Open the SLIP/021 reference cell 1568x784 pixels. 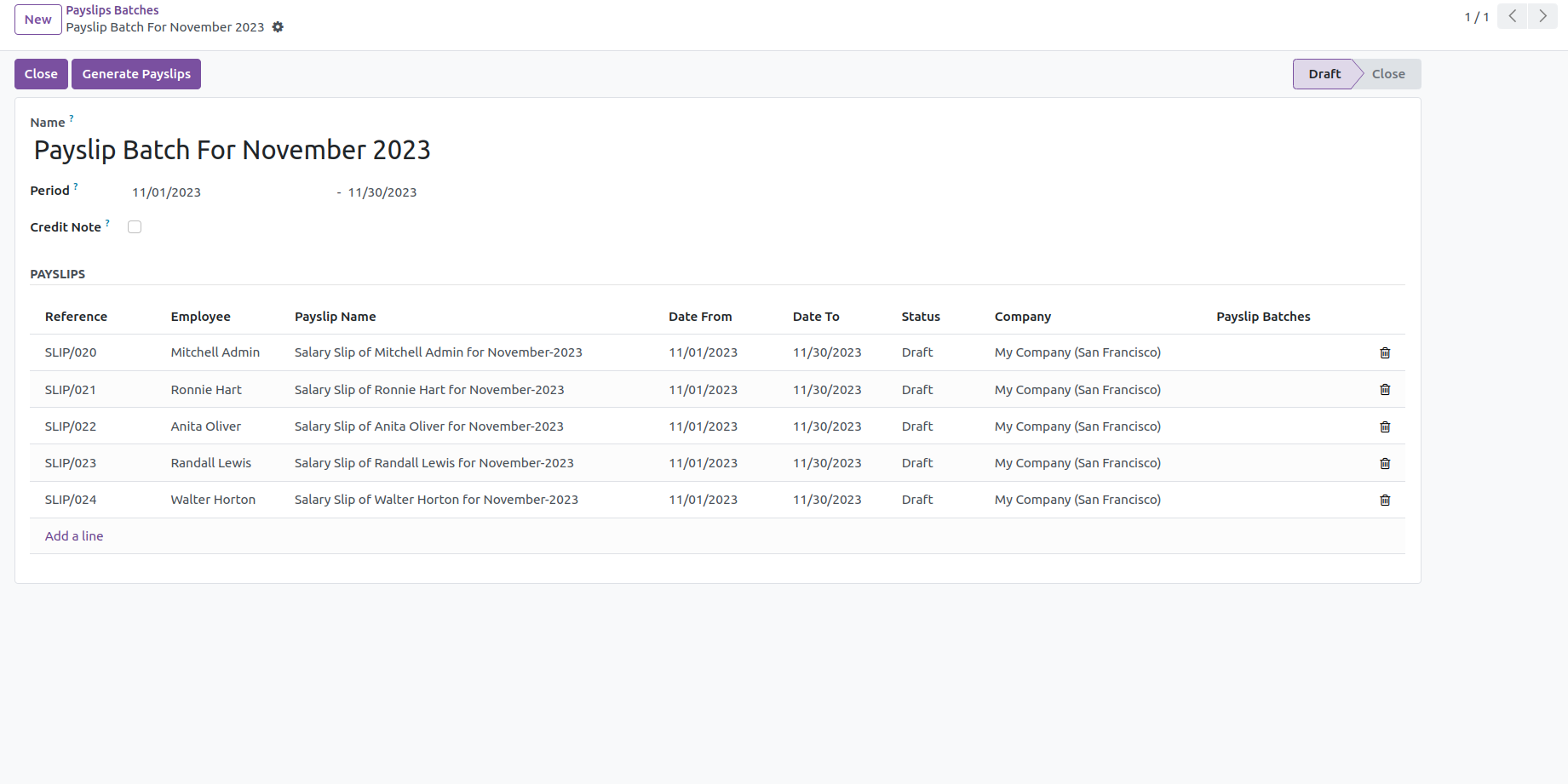pyautogui.click(x=71, y=390)
